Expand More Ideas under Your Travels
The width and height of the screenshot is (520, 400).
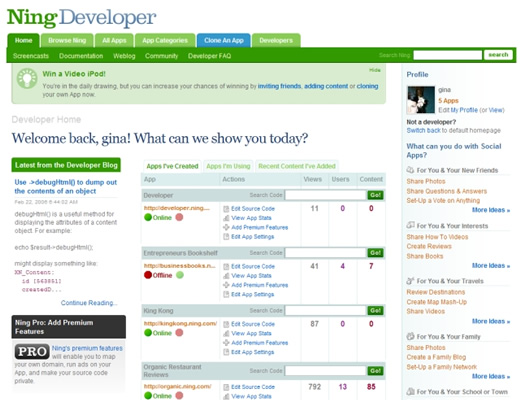point(491,321)
